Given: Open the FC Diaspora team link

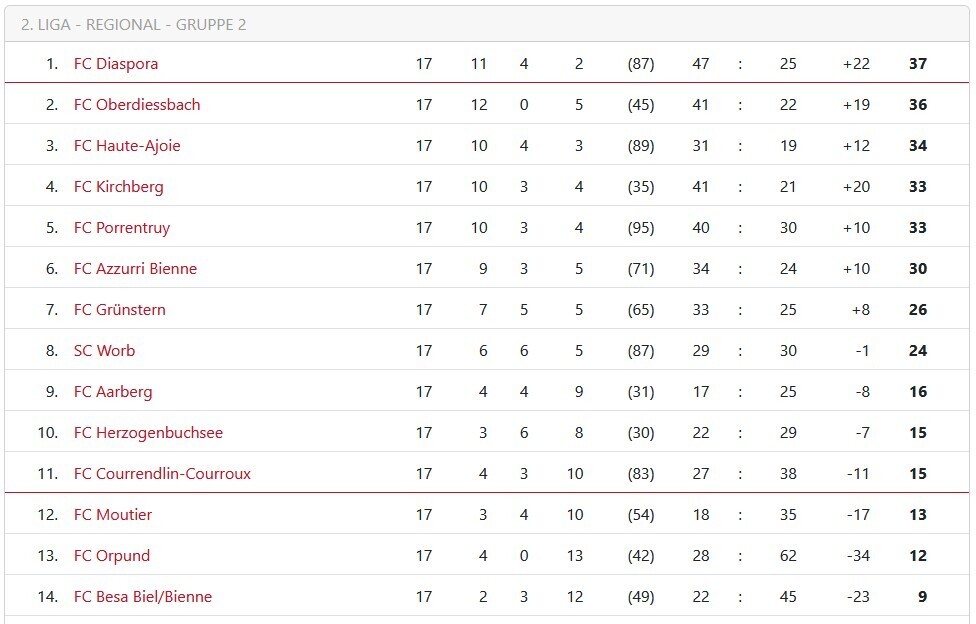Looking at the screenshot, I should [116, 64].
